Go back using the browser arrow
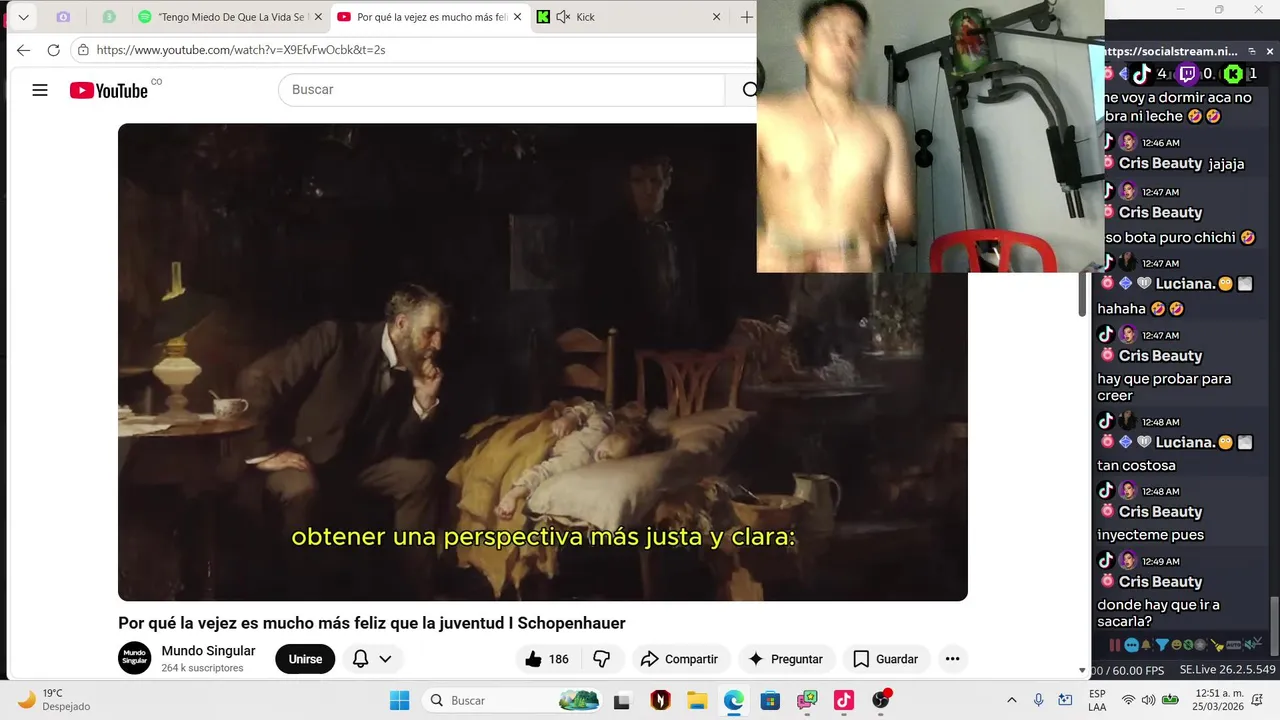The image size is (1280, 720). (x=24, y=49)
